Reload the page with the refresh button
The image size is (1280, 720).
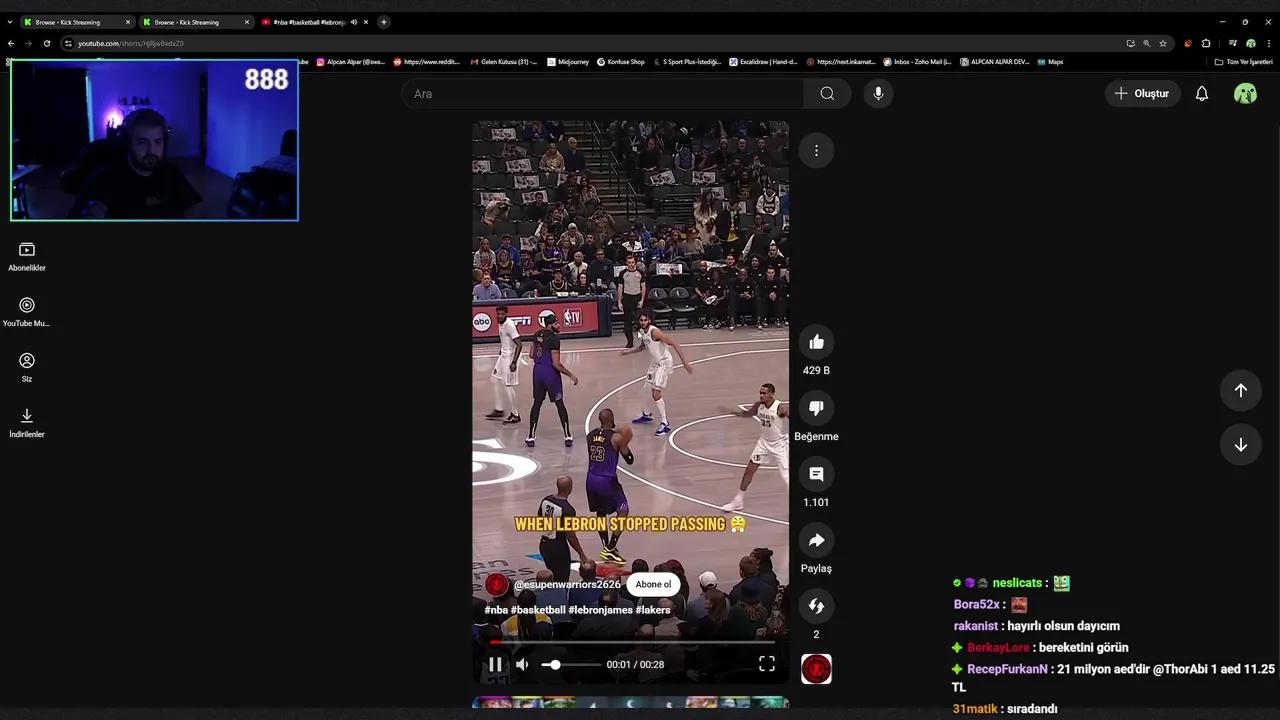[x=46, y=43]
